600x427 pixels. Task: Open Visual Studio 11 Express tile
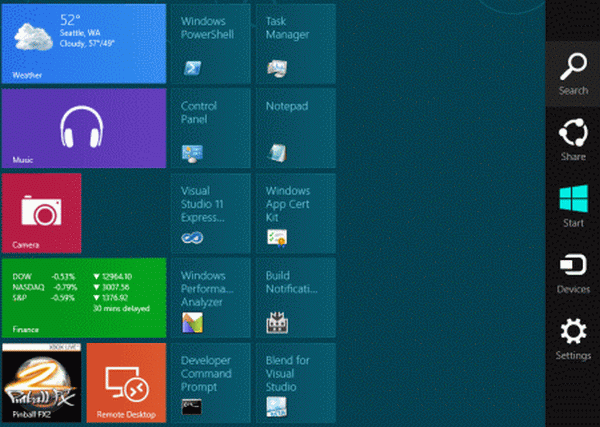point(211,213)
